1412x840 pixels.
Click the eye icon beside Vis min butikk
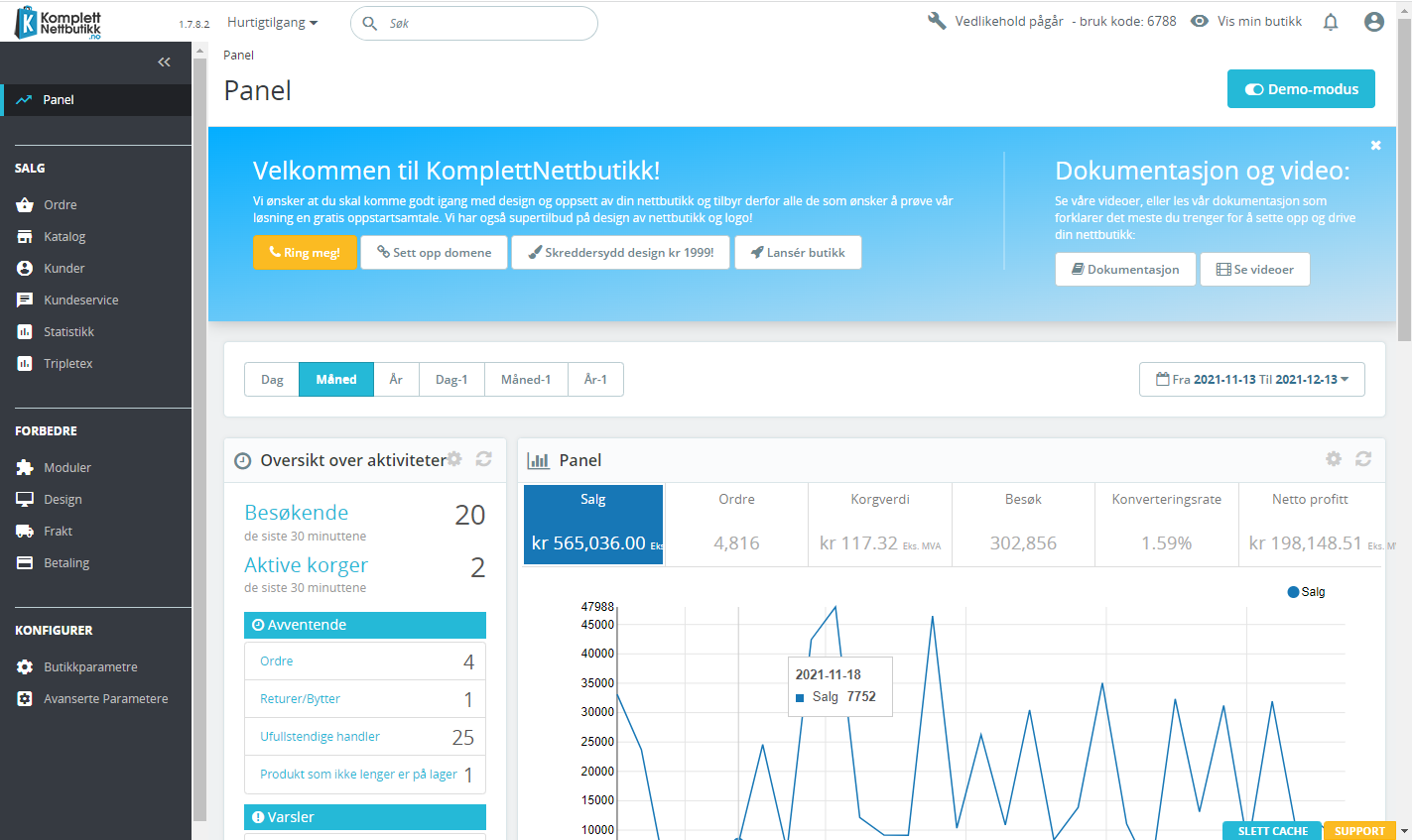(x=1200, y=21)
